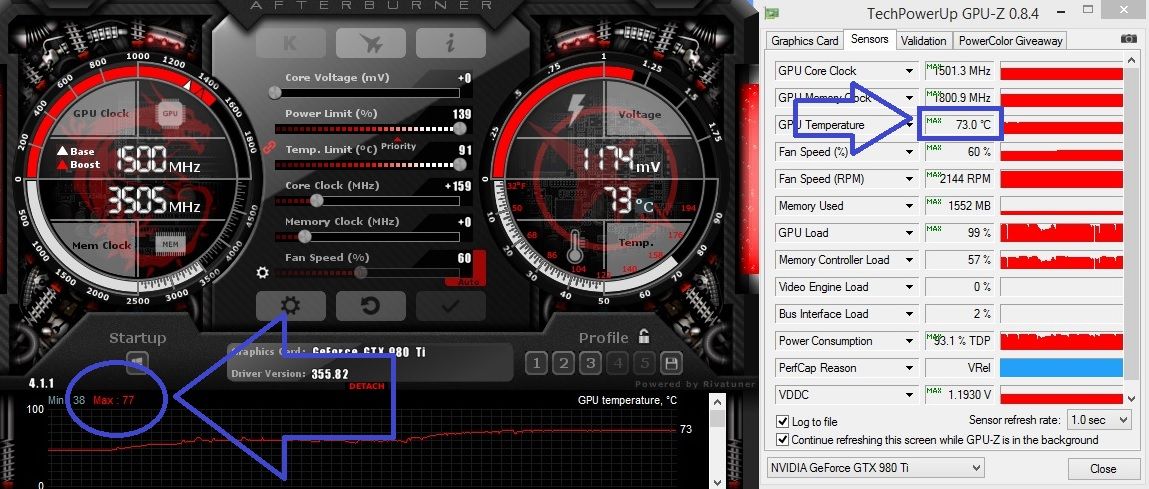Click the Priority triangle marker under Power Limit
1149x489 pixels.
tap(397, 139)
